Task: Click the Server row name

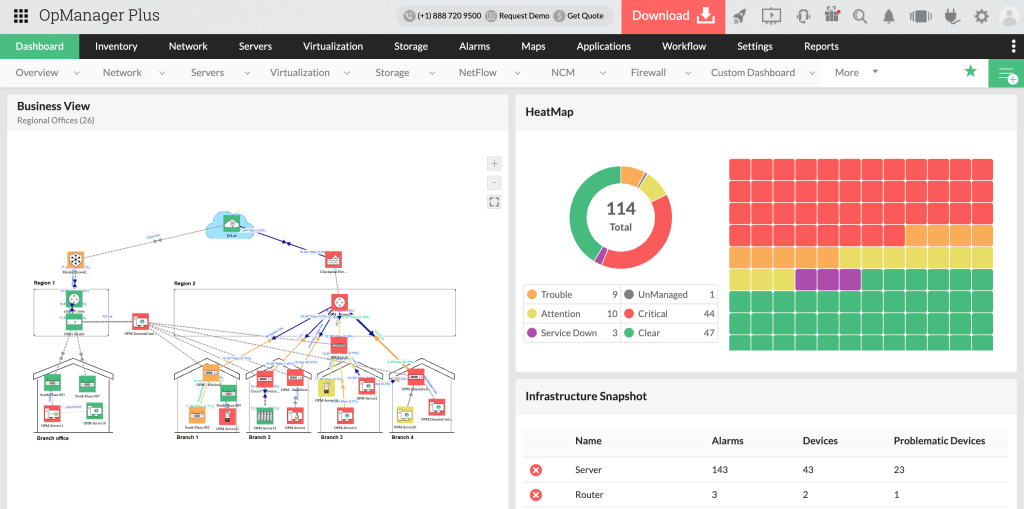Action: click(x=588, y=470)
